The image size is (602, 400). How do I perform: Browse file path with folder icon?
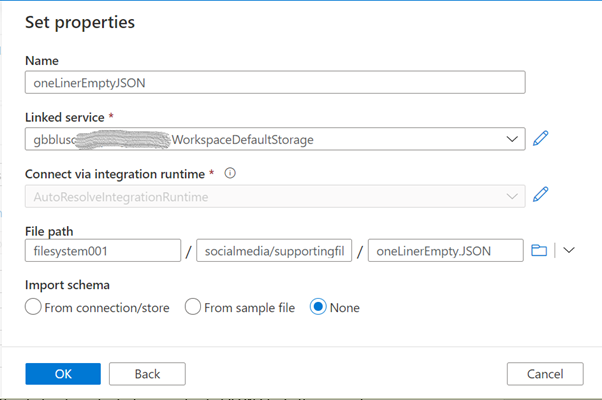click(539, 251)
